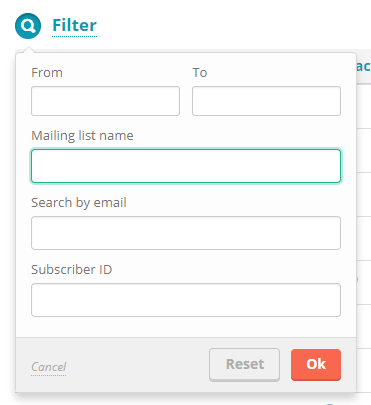Select the Subscriber ID text field

(186, 300)
